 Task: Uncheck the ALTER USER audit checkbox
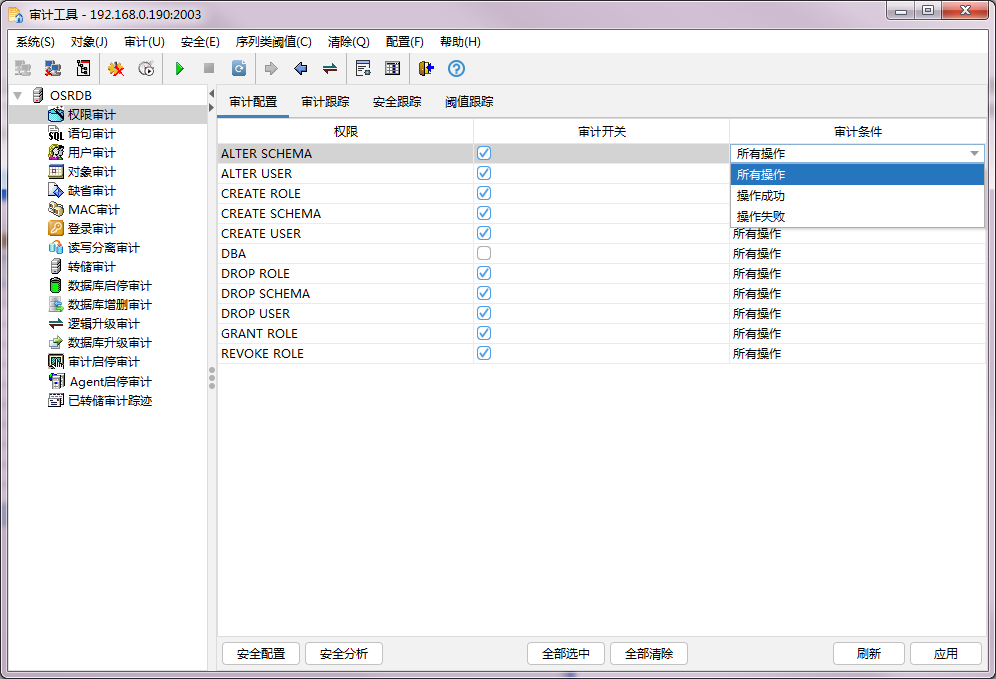[484, 174]
